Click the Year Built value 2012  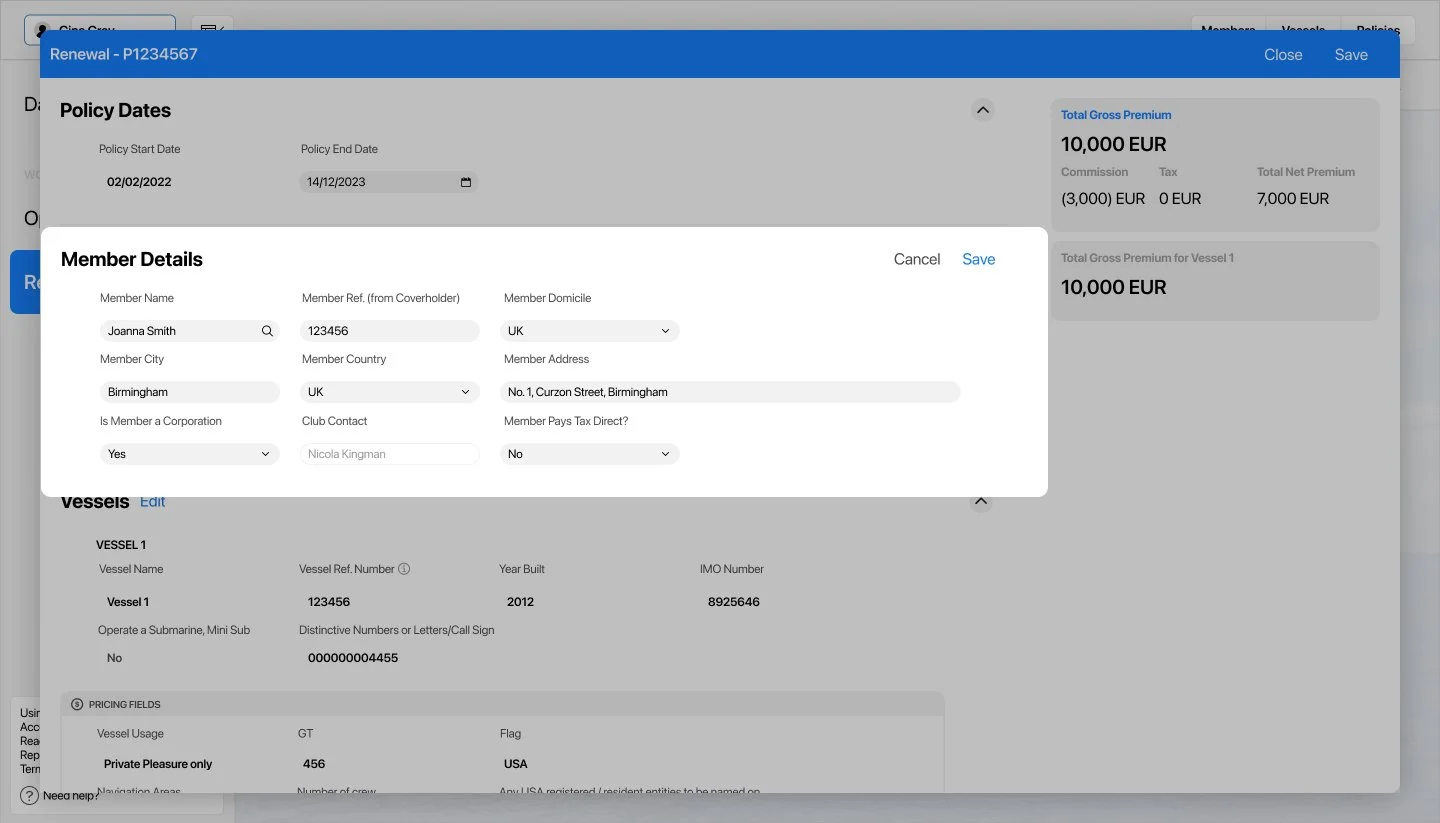pos(521,602)
